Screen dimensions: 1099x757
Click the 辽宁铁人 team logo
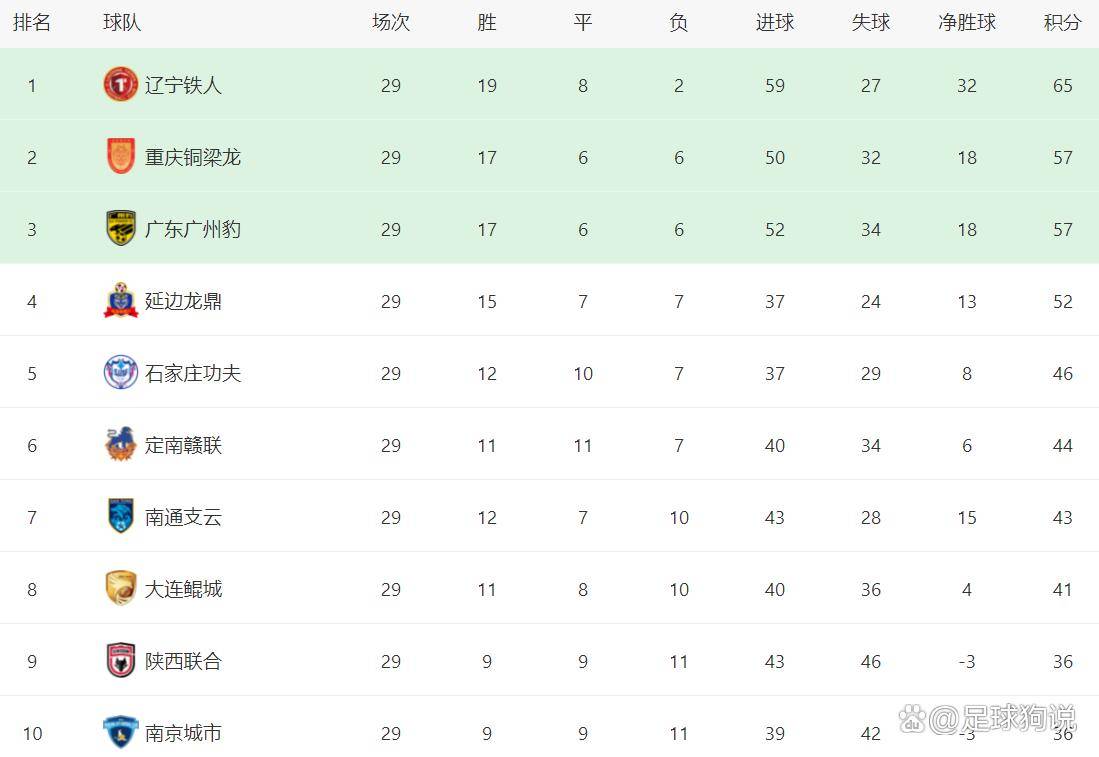(120, 85)
